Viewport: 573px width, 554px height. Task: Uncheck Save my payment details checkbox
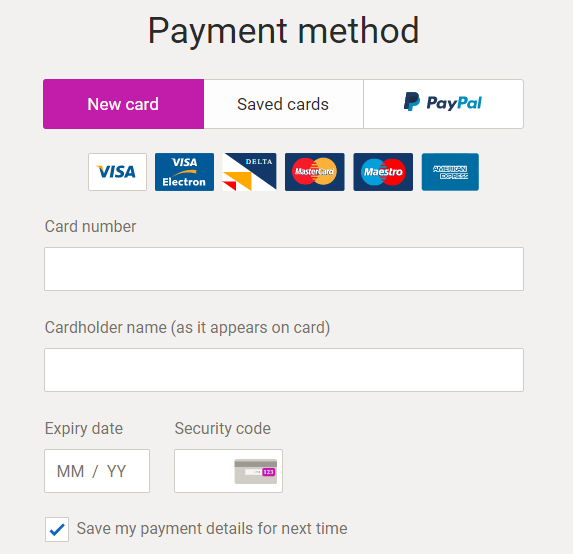57,529
